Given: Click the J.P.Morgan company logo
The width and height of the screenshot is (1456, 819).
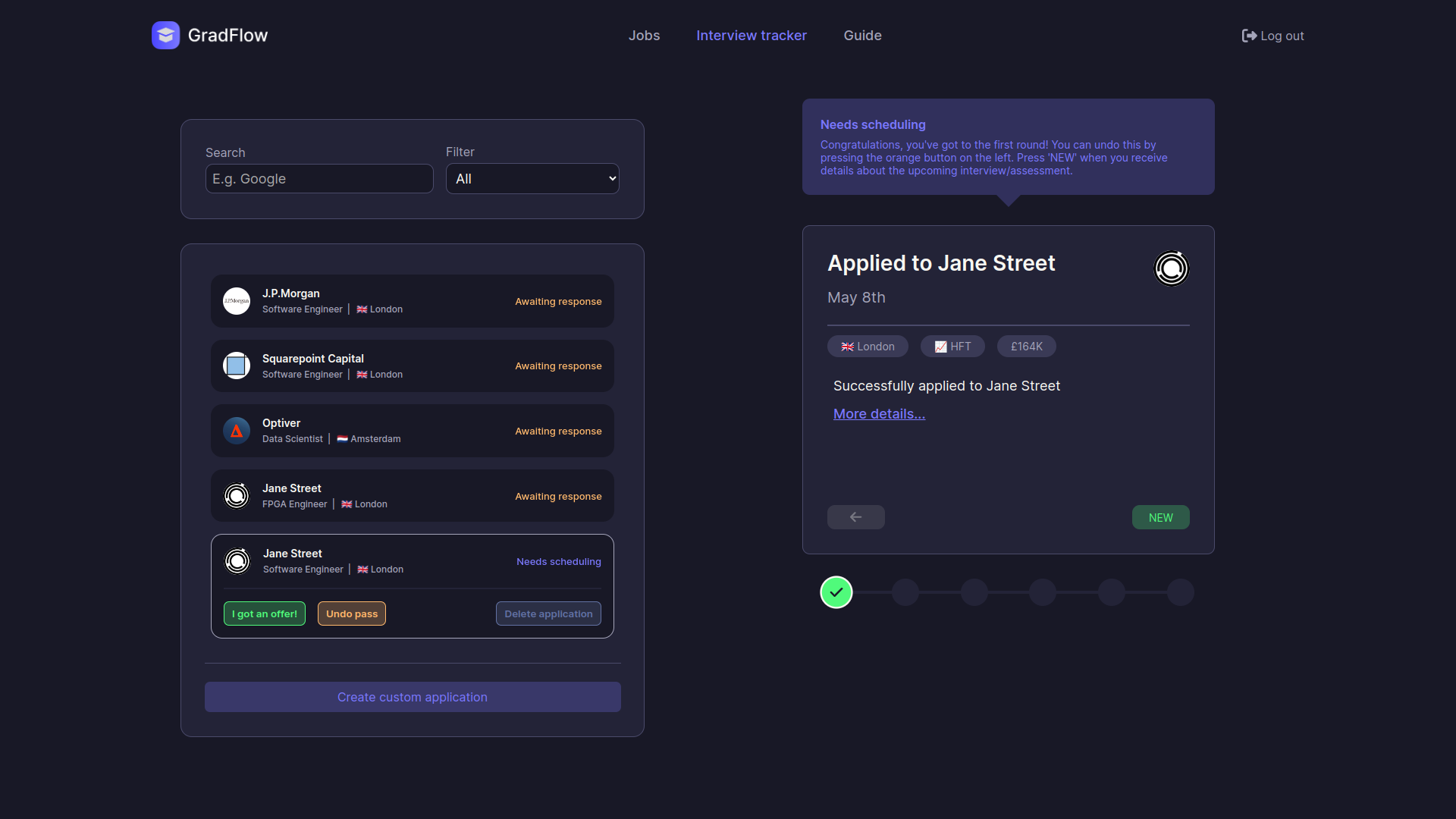Looking at the screenshot, I should pos(237,301).
